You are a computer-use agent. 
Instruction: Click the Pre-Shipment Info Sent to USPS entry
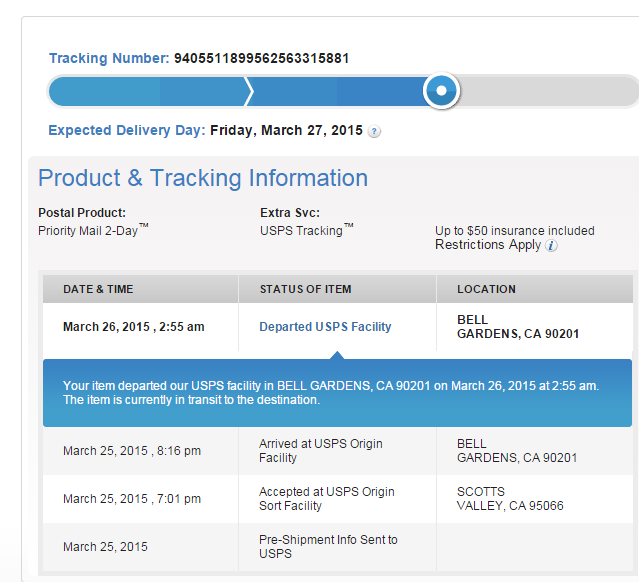pyautogui.click(x=328, y=547)
